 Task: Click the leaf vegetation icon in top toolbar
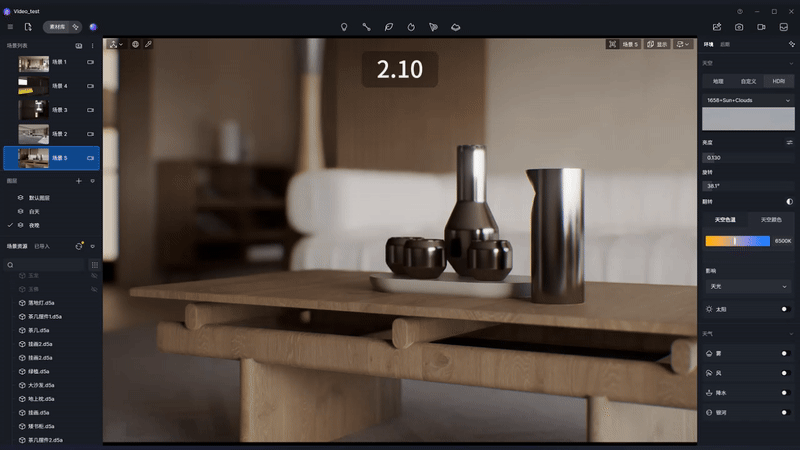(389, 26)
